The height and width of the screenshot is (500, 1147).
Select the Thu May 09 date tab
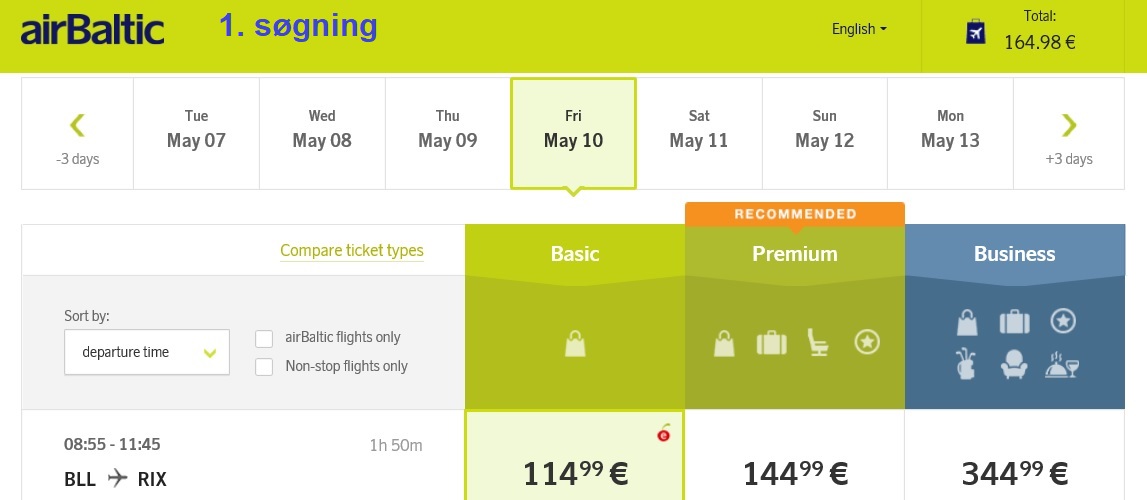(448, 134)
